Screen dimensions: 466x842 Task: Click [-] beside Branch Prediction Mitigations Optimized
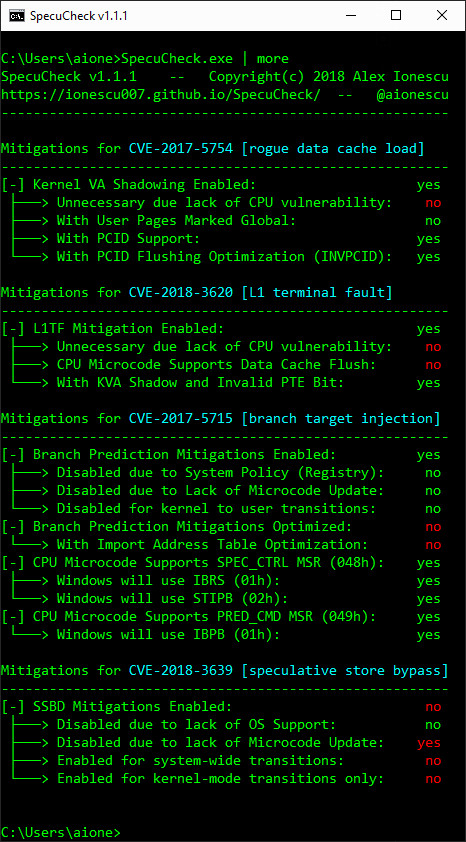13,526
